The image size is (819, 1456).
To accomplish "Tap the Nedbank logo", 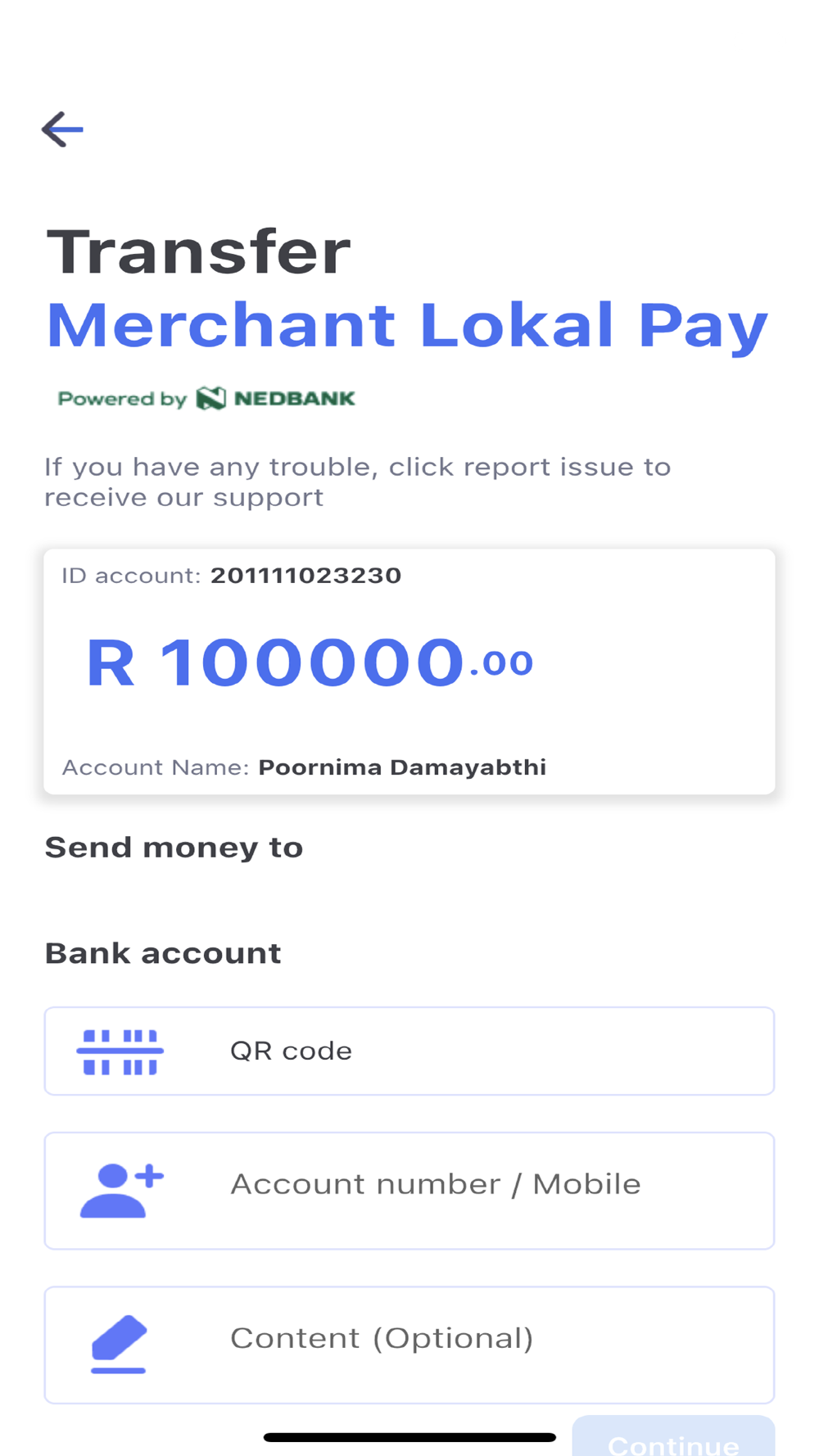I will 275,399.
